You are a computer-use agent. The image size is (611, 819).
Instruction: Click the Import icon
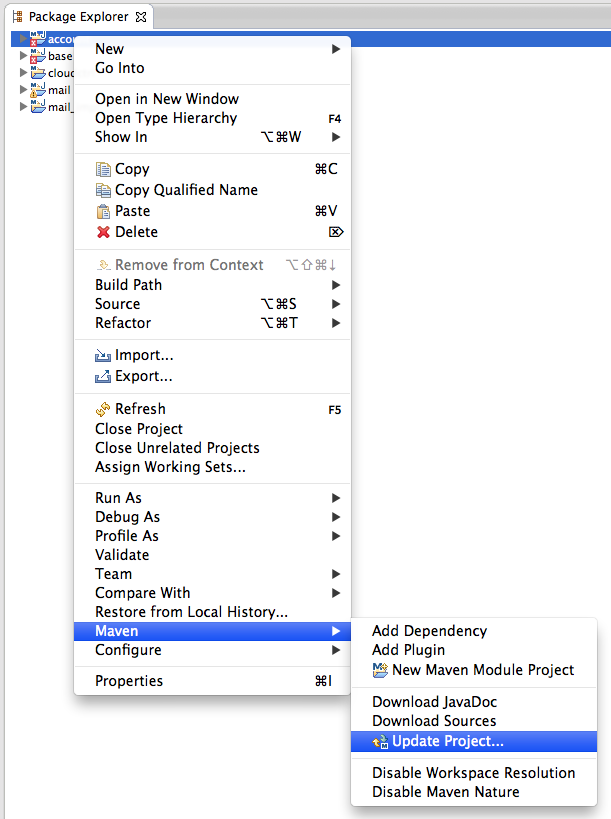(x=103, y=355)
